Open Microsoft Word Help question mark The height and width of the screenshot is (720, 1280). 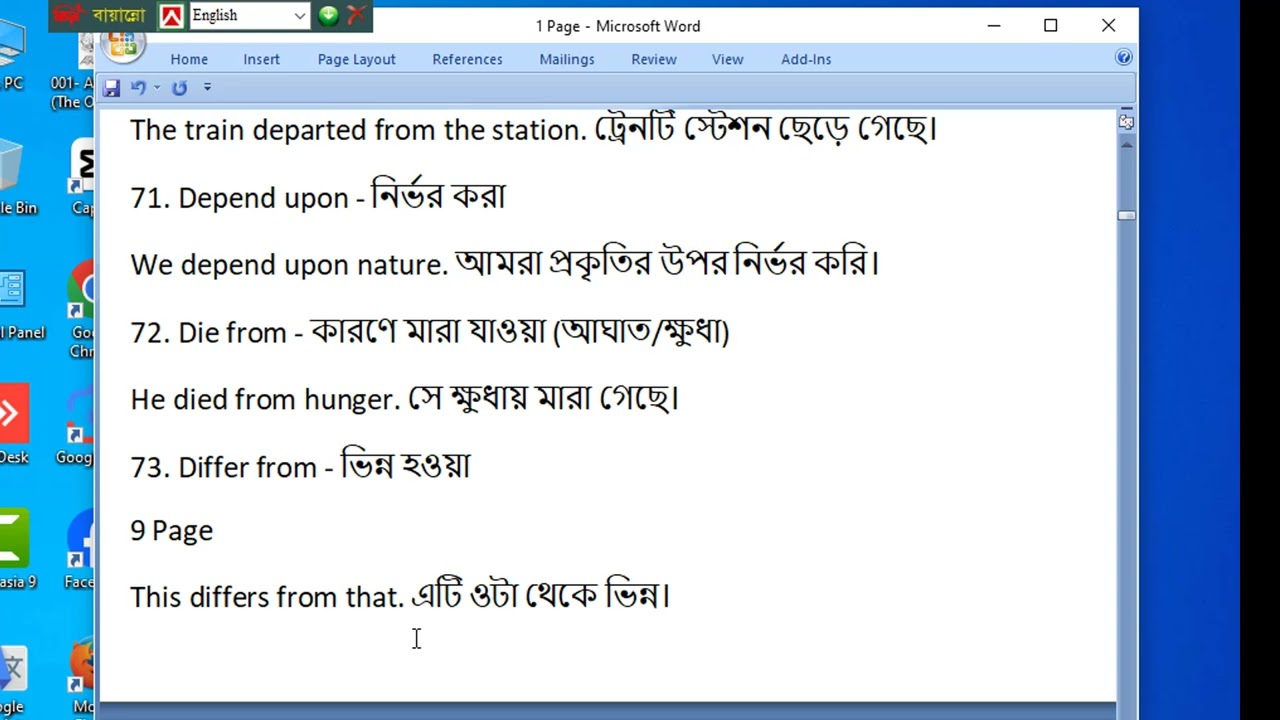(x=1124, y=58)
